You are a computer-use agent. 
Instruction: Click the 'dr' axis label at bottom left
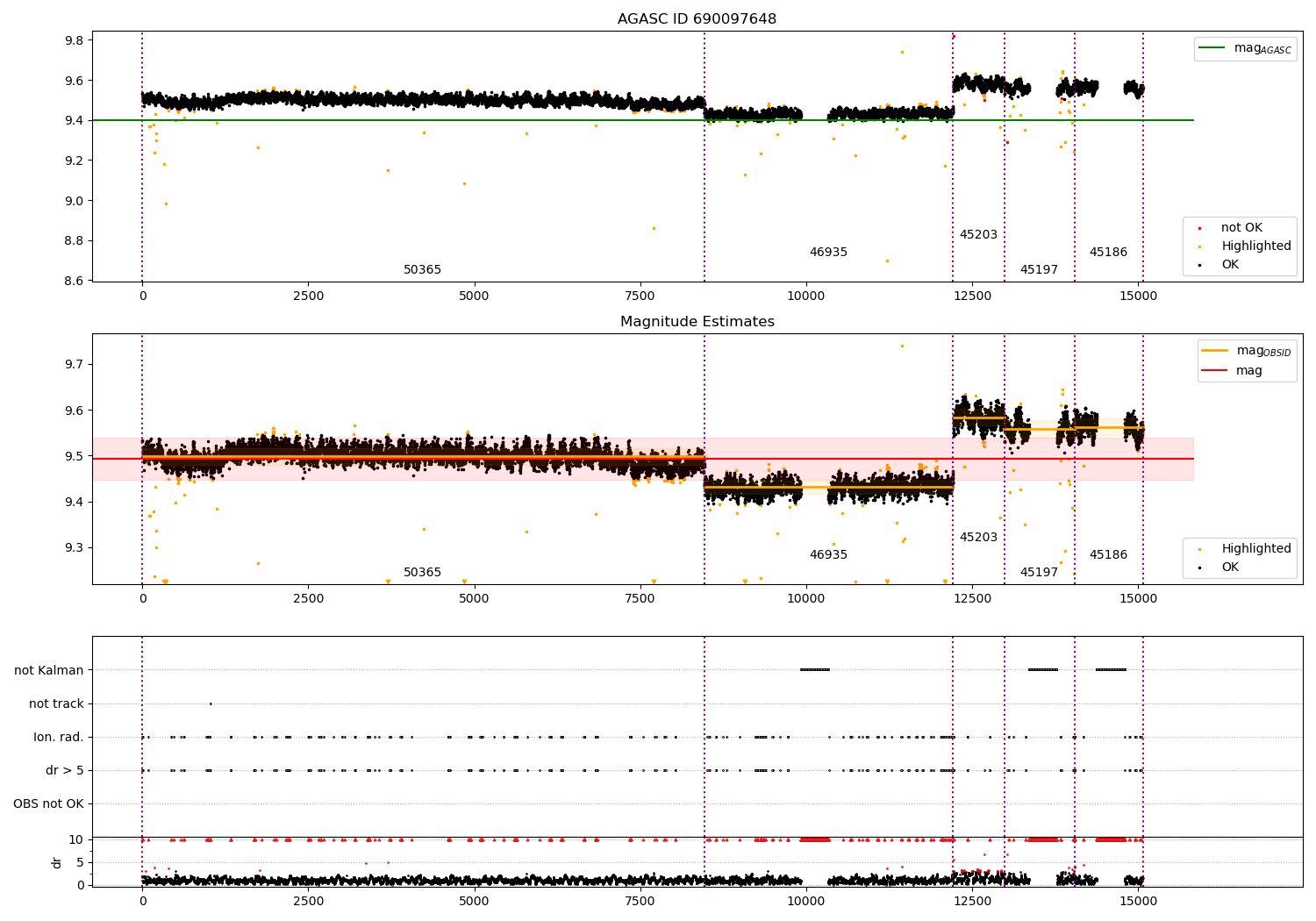click(57, 862)
